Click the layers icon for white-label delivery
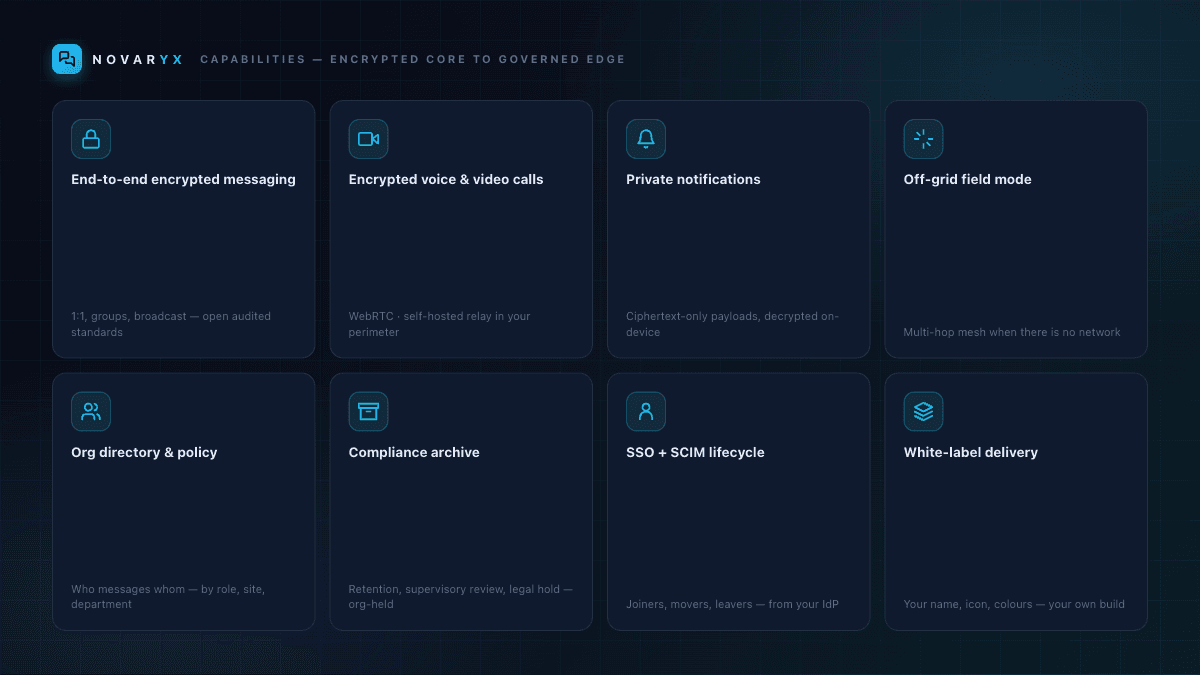 pyautogui.click(x=923, y=411)
